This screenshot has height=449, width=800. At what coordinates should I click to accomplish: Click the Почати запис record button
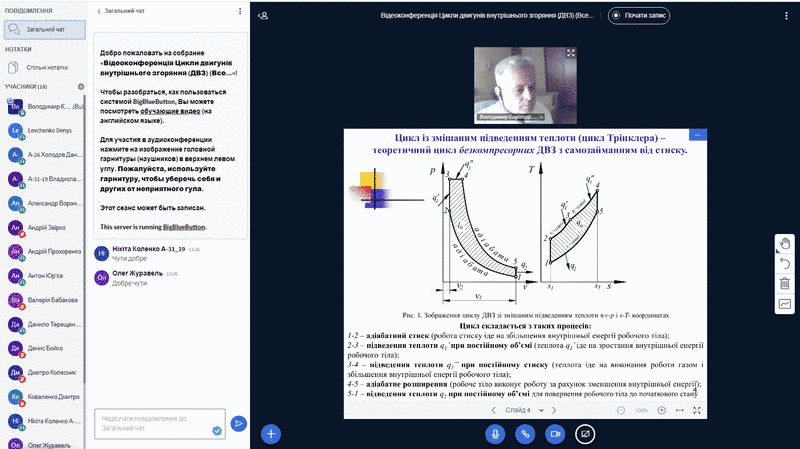639,15
